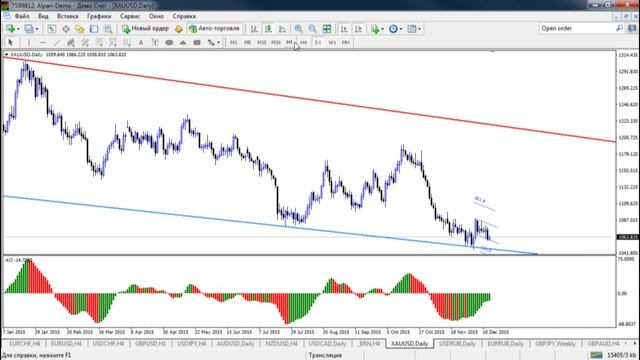Switch to the W1 timeframe

click(x=332, y=42)
